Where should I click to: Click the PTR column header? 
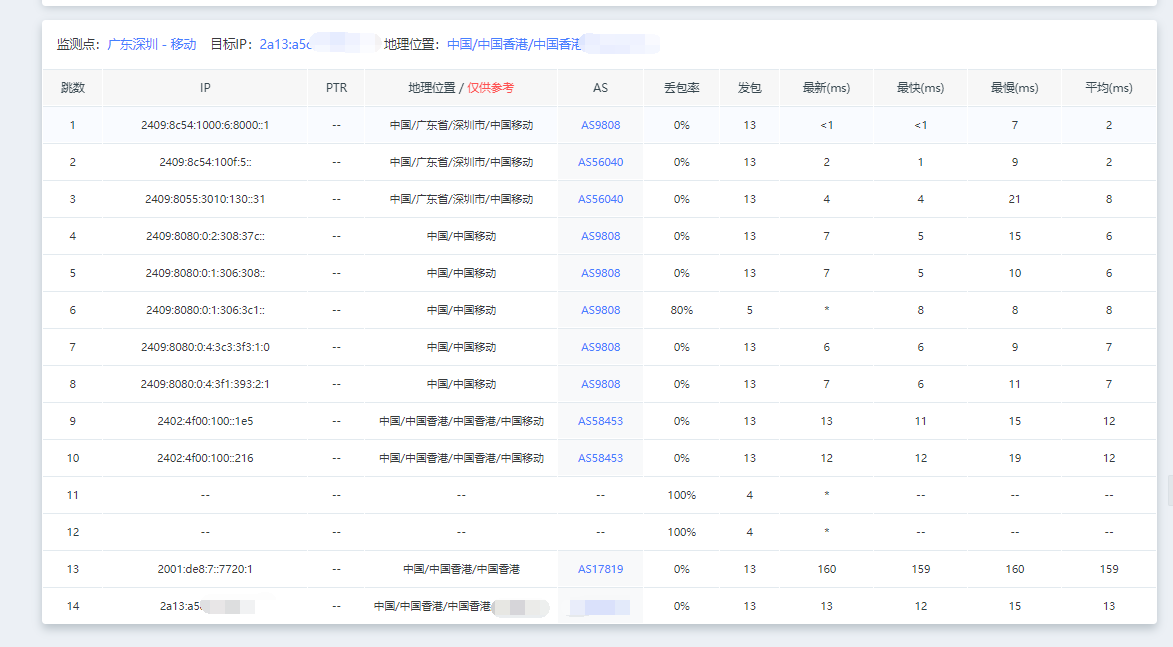[336, 88]
